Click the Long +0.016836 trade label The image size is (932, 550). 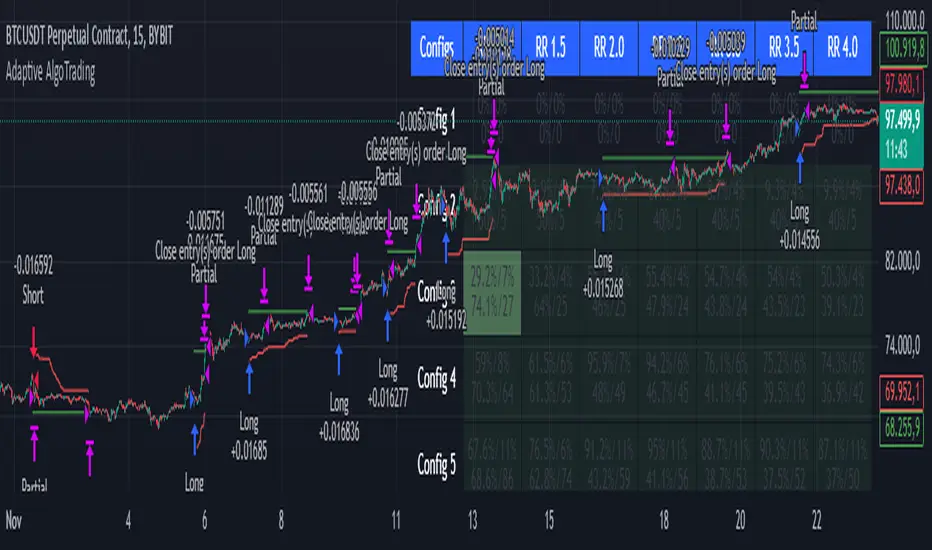[x=339, y=419]
